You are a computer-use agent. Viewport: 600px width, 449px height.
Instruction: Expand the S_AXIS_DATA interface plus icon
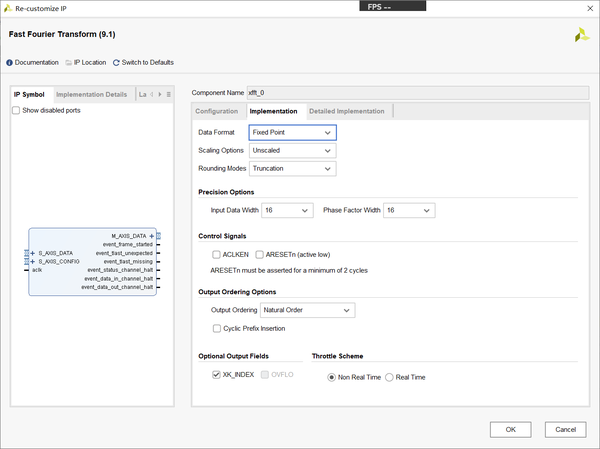33,253
